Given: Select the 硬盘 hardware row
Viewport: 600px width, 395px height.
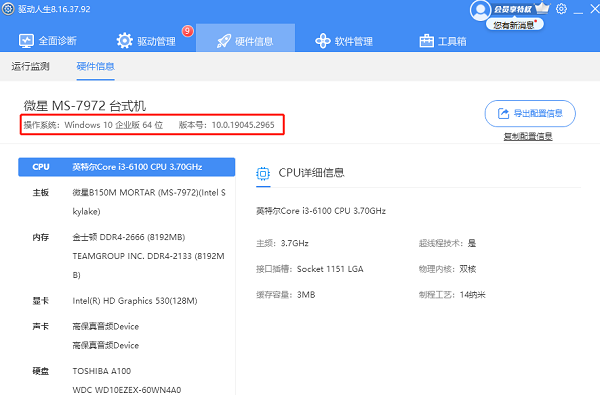Looking at the screenshot, I should 127,380.
